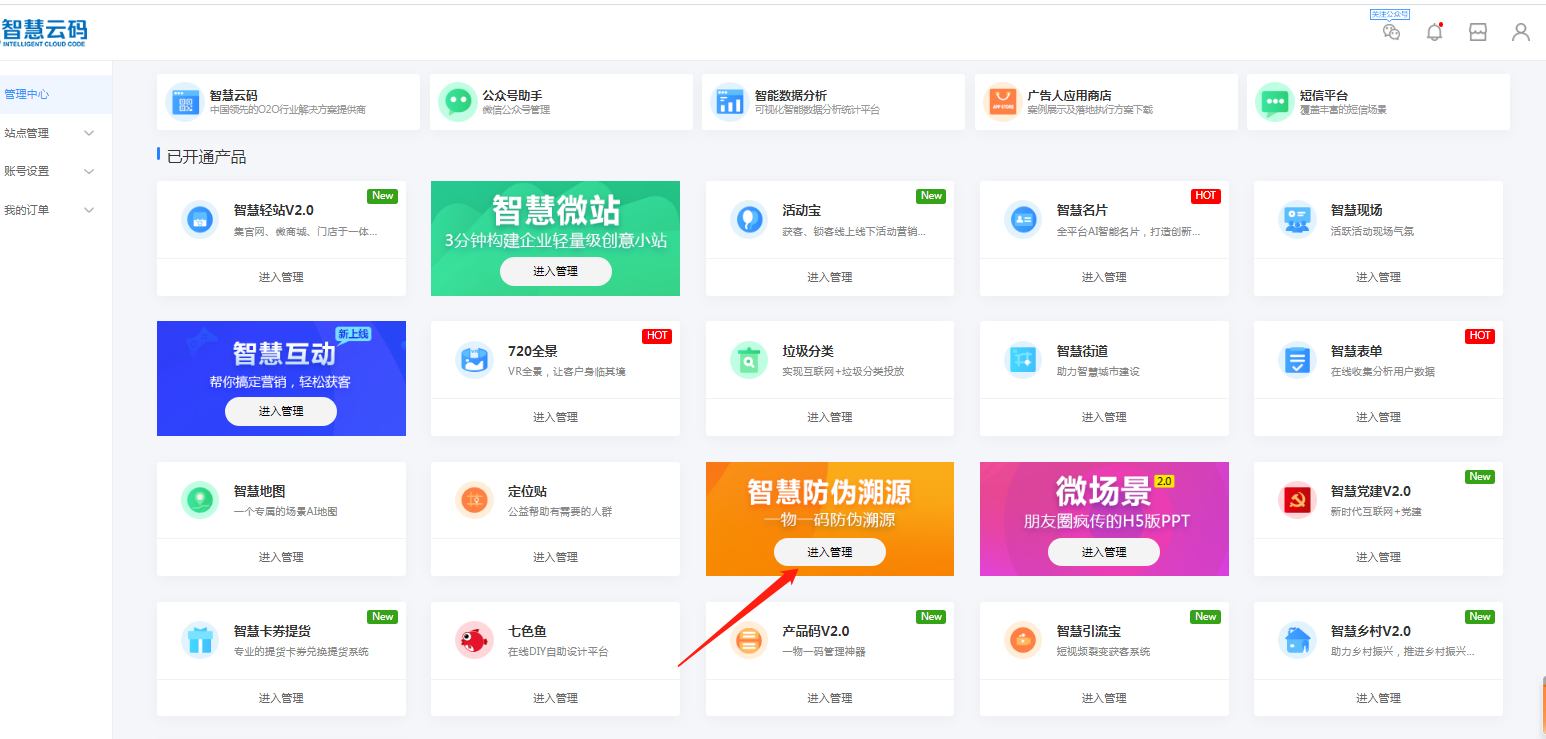The height and width of the screenshot is (739, 1546).
Task: Click the WeChat follow icon in header
Action: (1391, 32)
